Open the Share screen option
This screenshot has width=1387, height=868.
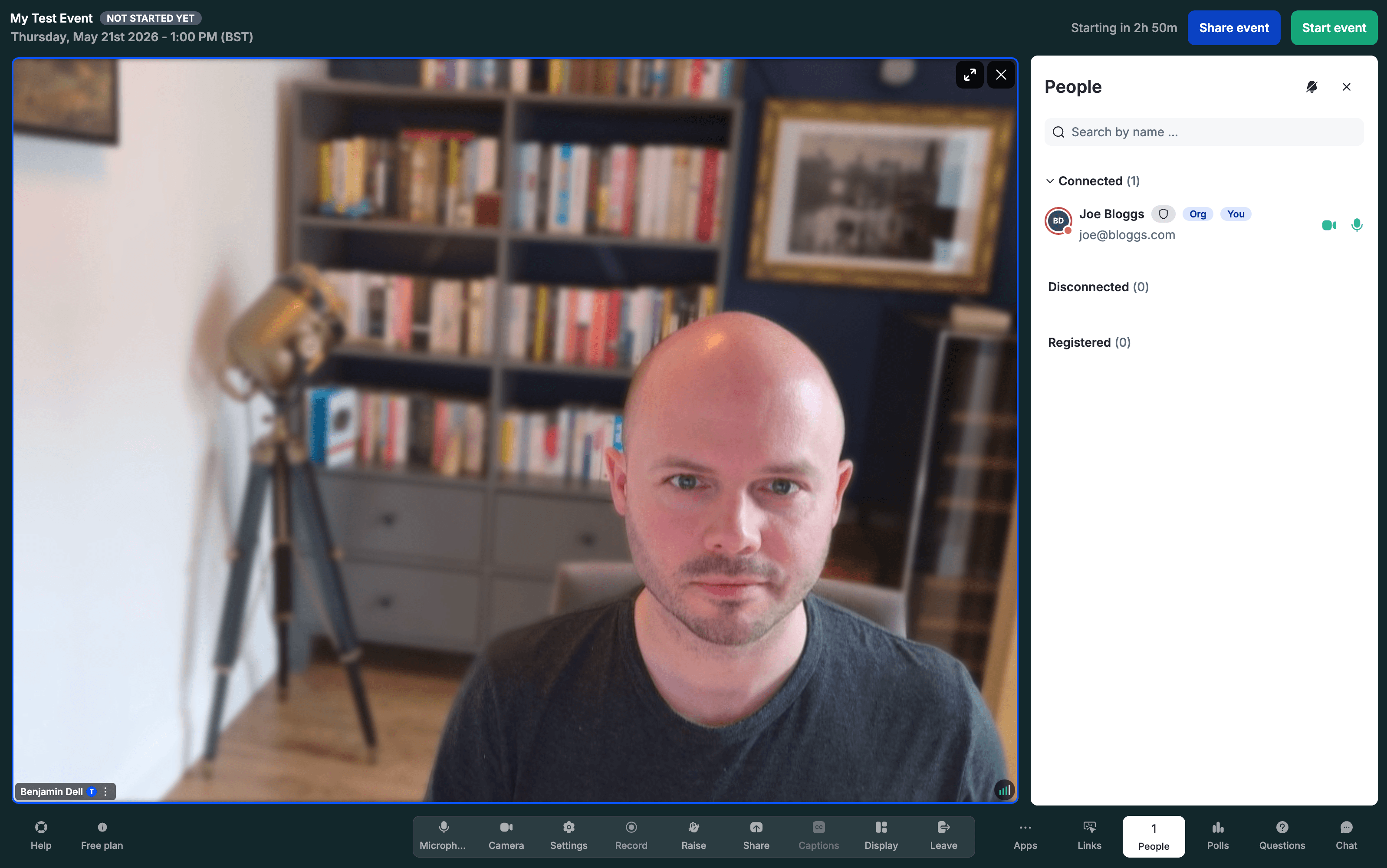(x=756, y=836)
